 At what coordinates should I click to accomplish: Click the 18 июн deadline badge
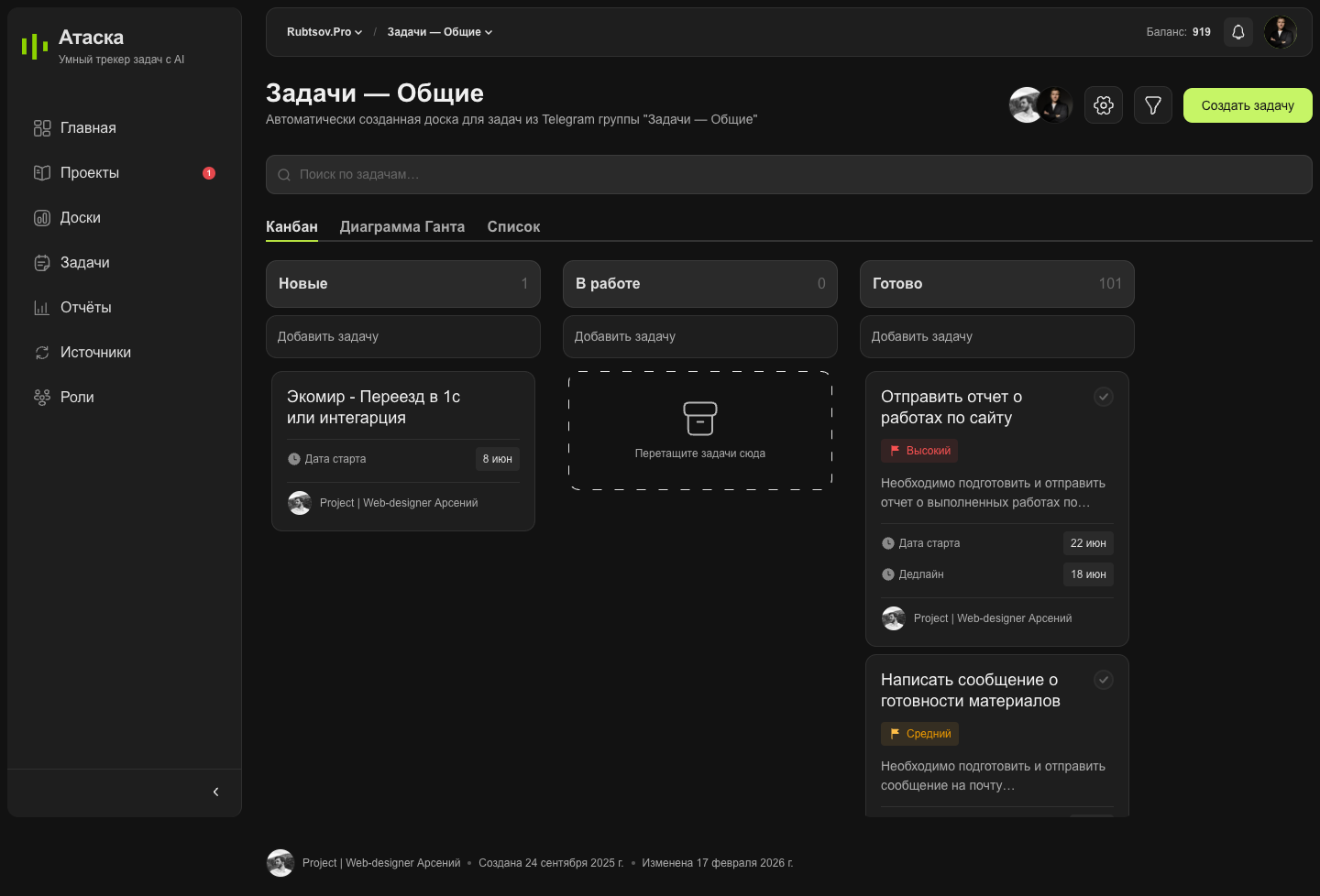[x=1088, y=574]
